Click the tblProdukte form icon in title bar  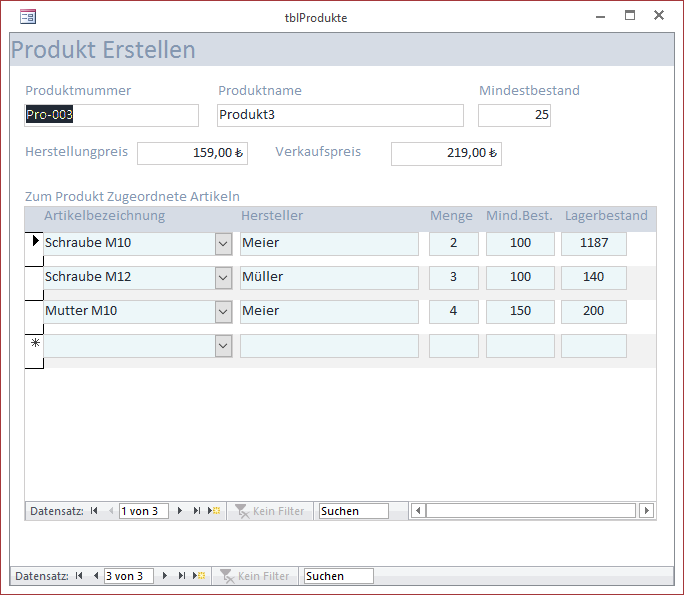pyautogui.click(x=28, y=17)
